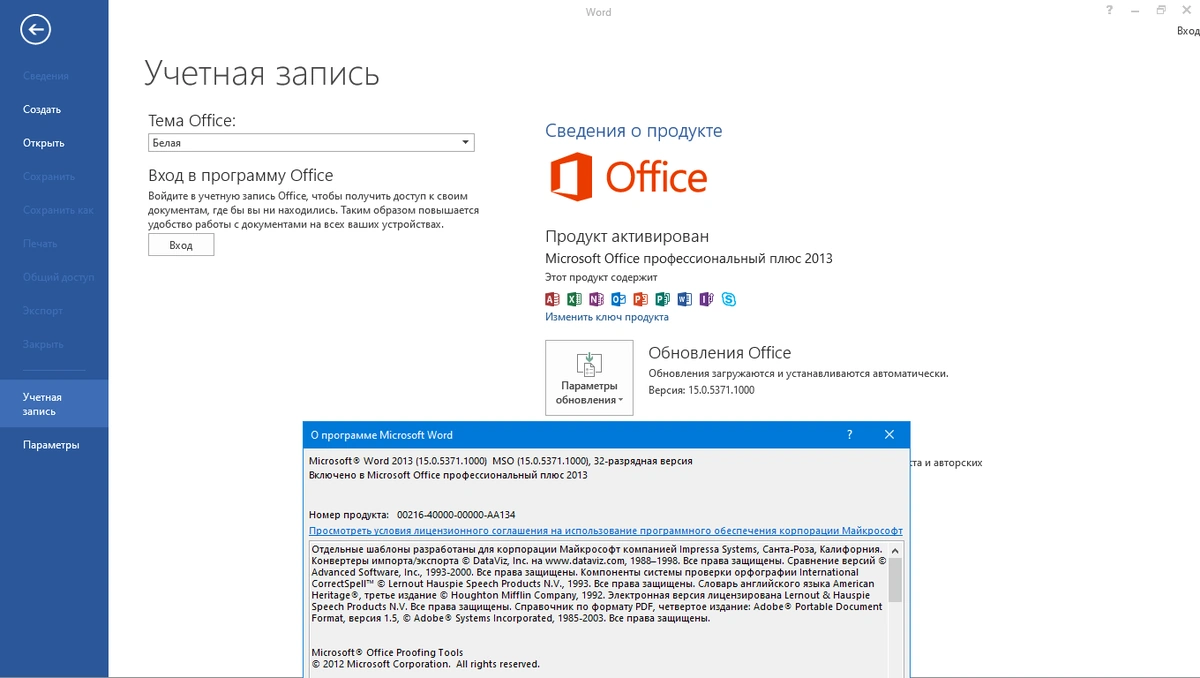Screen dimensions: 1200x678
Task: Open the Параметры обновления dropdown button
Action: pos(589,377)
